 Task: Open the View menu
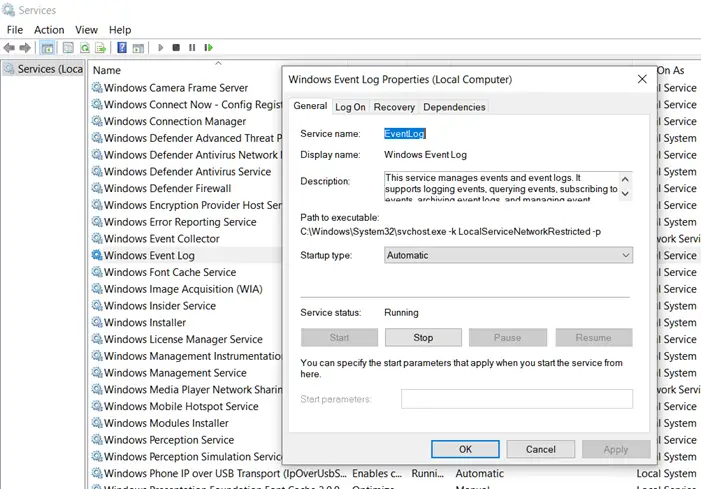coord(86,30)
